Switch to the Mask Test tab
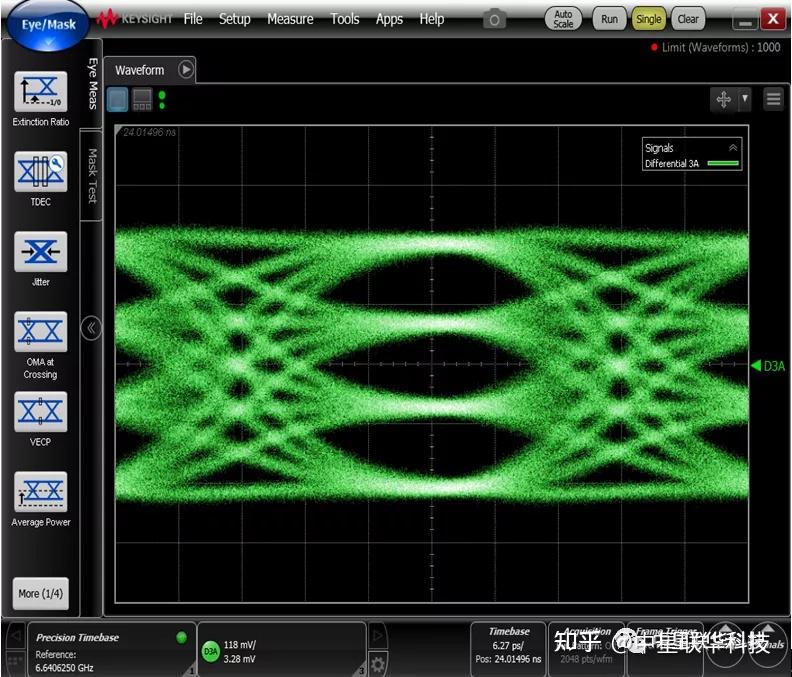The image size is (792, 677). [x=91, y=176]
